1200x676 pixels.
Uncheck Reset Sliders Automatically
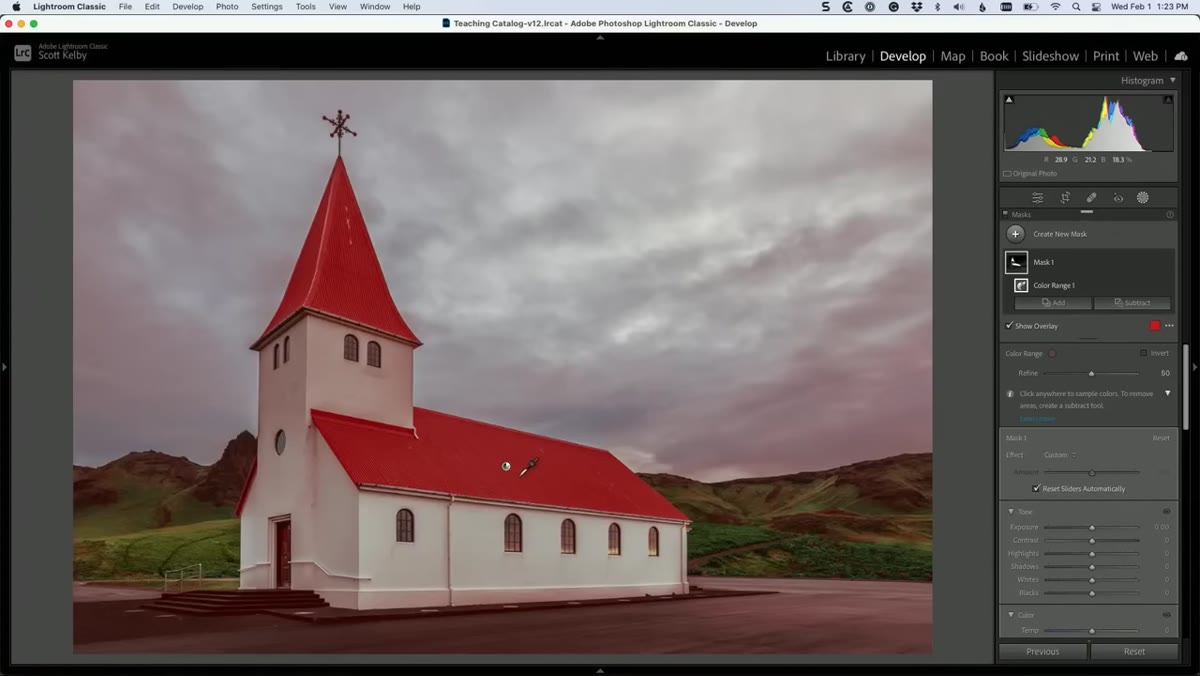[x=1036, y=489]
